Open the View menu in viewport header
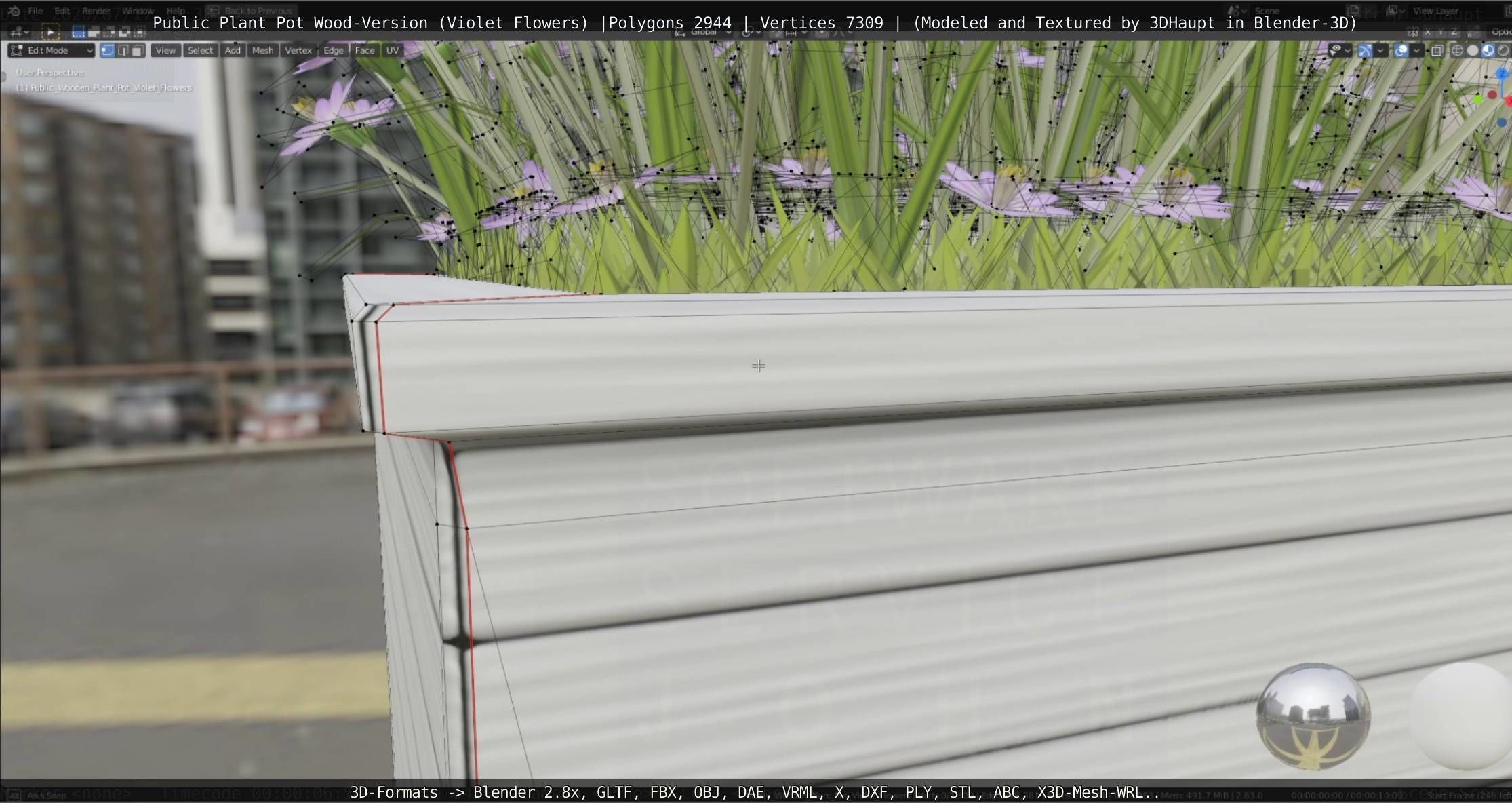Viewport: 1512px width, 803px height. (x=165, y=50)
